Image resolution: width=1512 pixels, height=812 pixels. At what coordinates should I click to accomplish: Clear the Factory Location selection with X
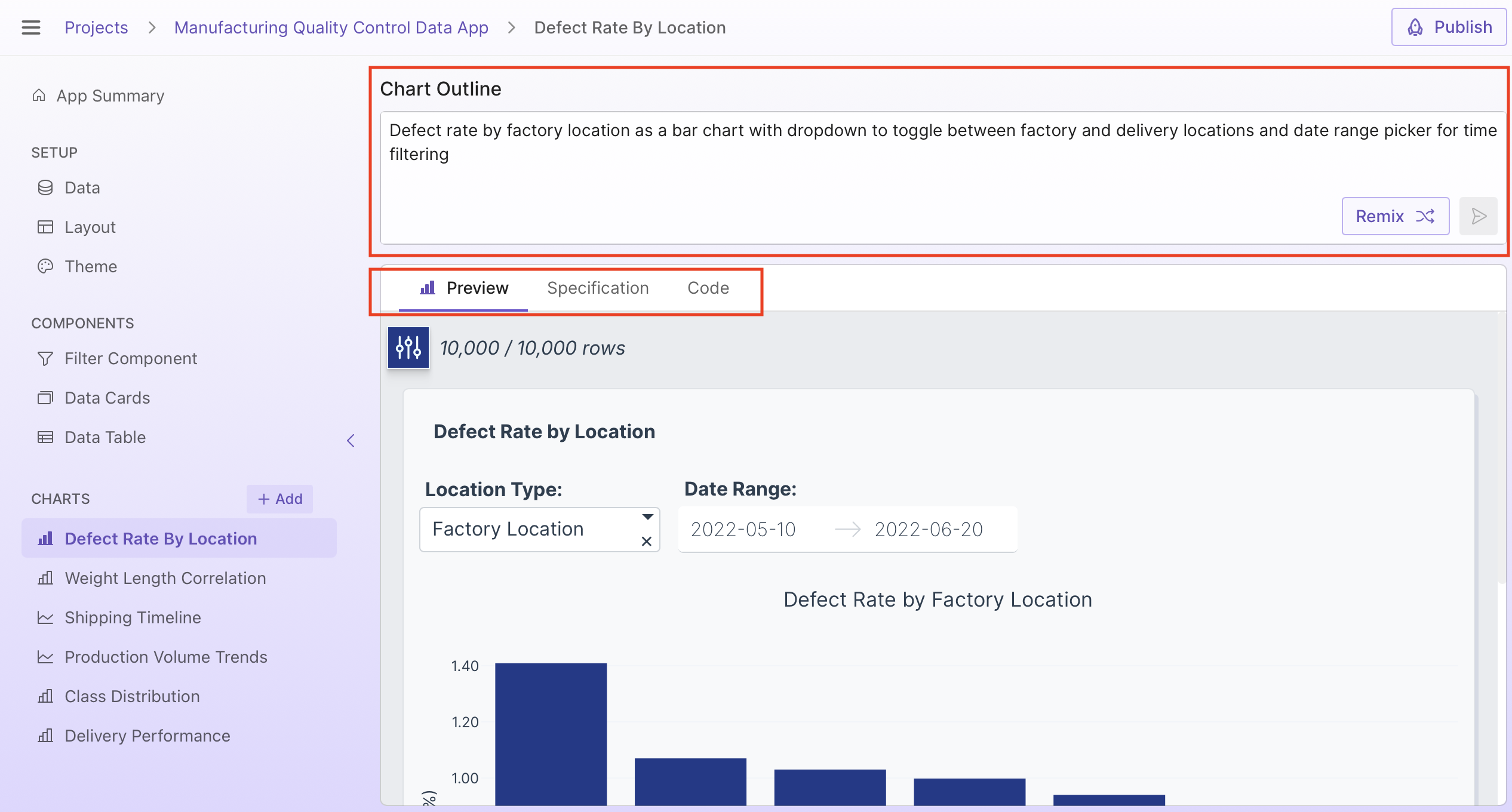tap(646, 542)
